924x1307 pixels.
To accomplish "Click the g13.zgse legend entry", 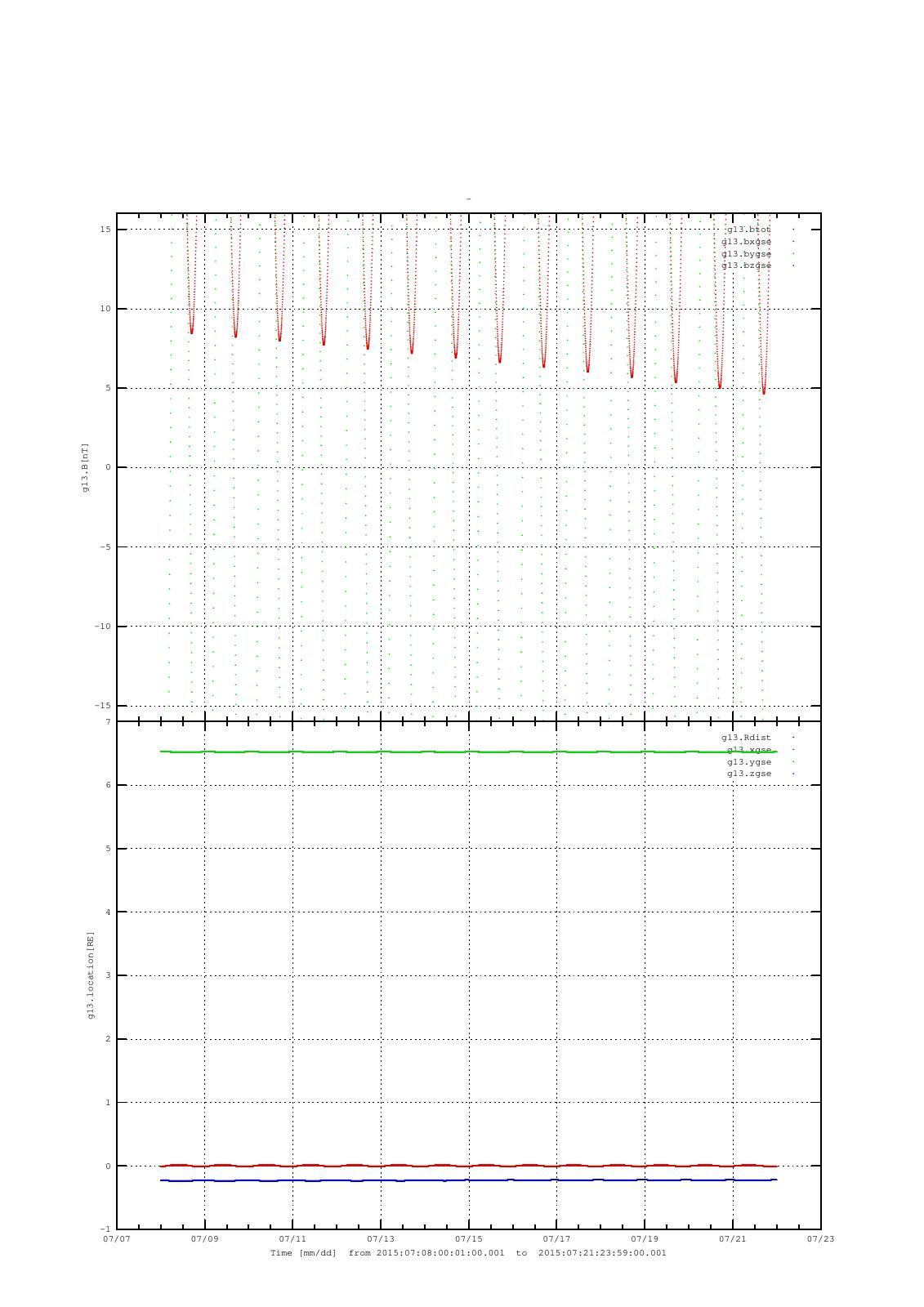I will point(749,774).
